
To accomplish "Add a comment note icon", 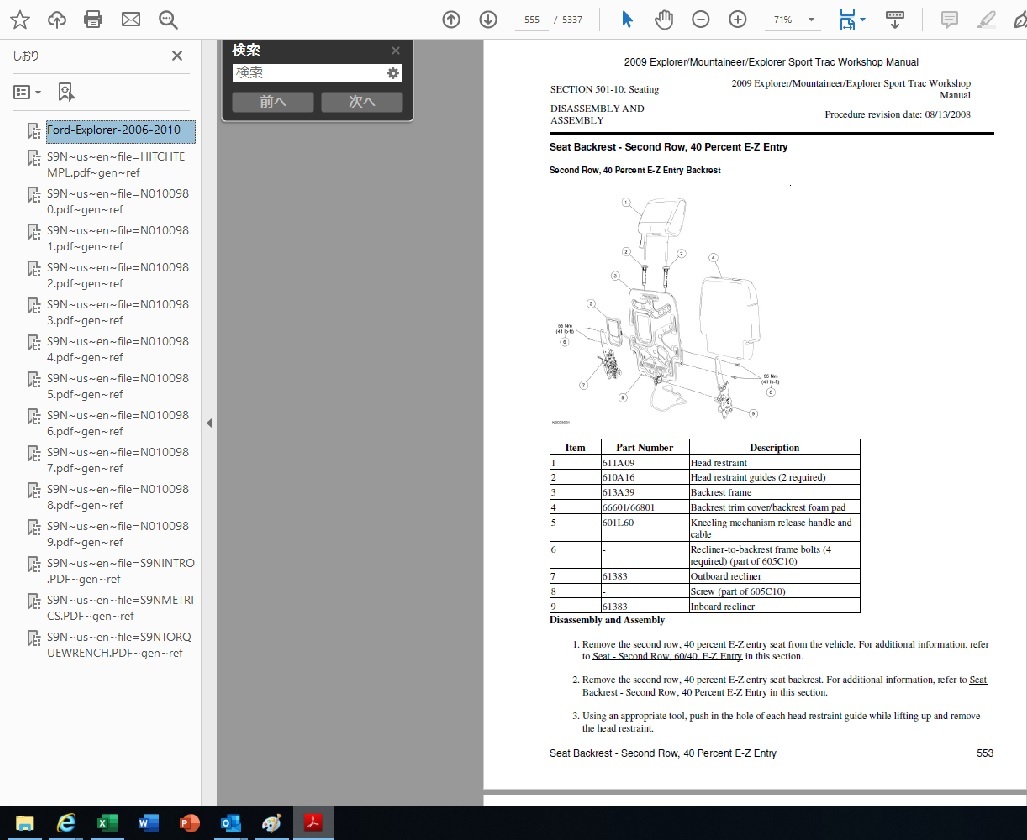I will point(949,20).
